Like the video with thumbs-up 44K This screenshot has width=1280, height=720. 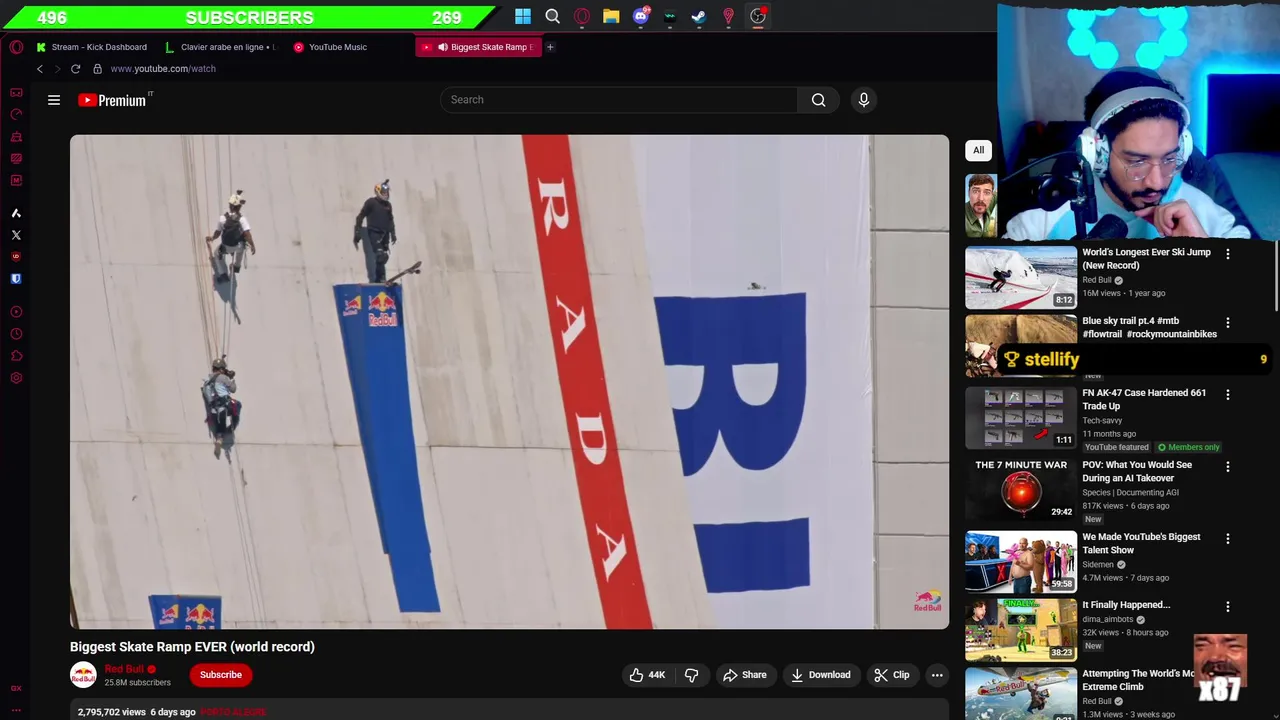[x=647, y=675]
